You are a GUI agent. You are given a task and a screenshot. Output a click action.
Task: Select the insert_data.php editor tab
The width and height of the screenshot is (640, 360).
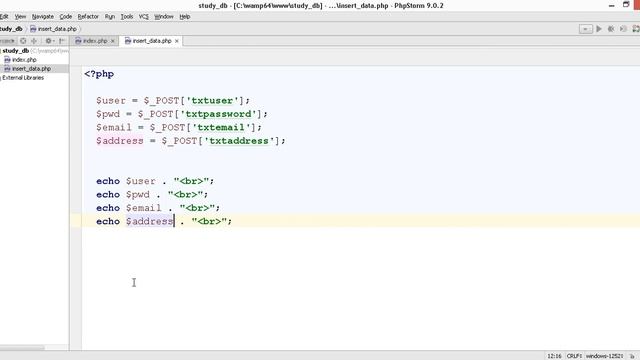(x=151, y=41)
